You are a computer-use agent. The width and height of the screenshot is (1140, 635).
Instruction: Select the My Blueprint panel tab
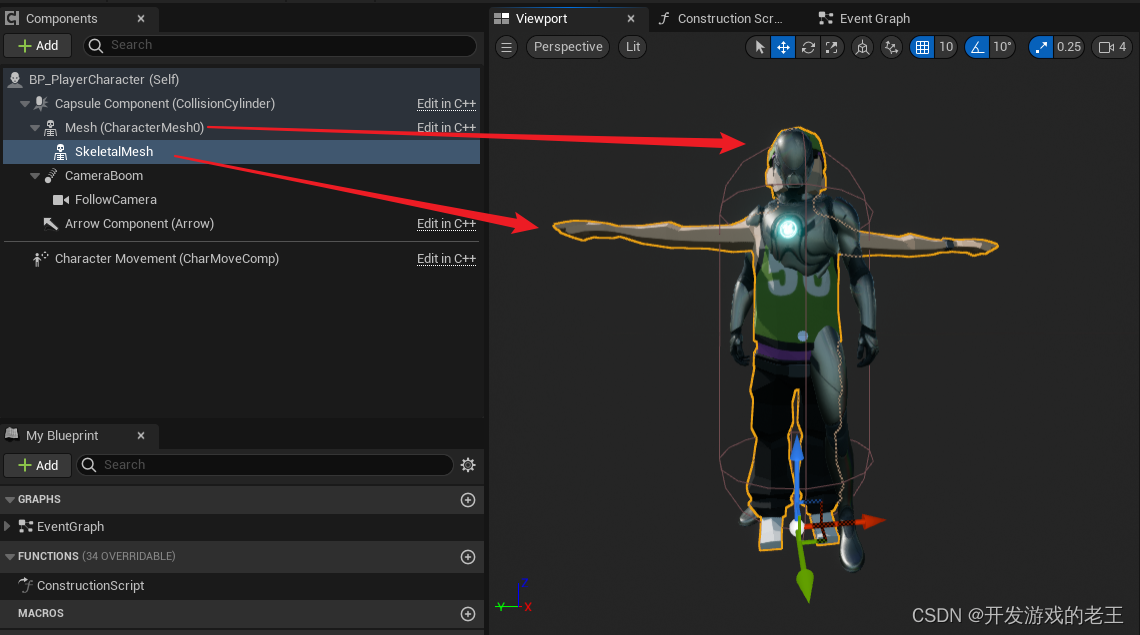(62, 436)
